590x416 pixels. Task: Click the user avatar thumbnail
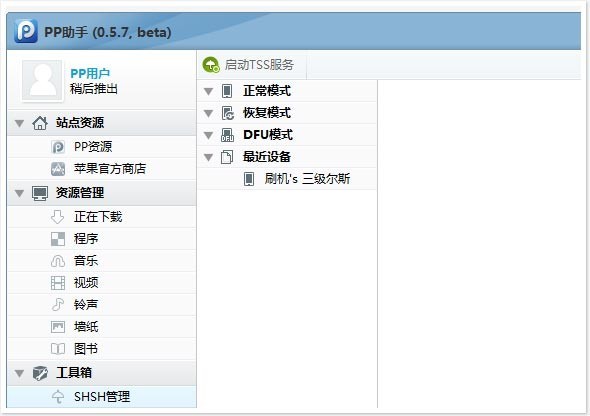(x=42, y=80)
